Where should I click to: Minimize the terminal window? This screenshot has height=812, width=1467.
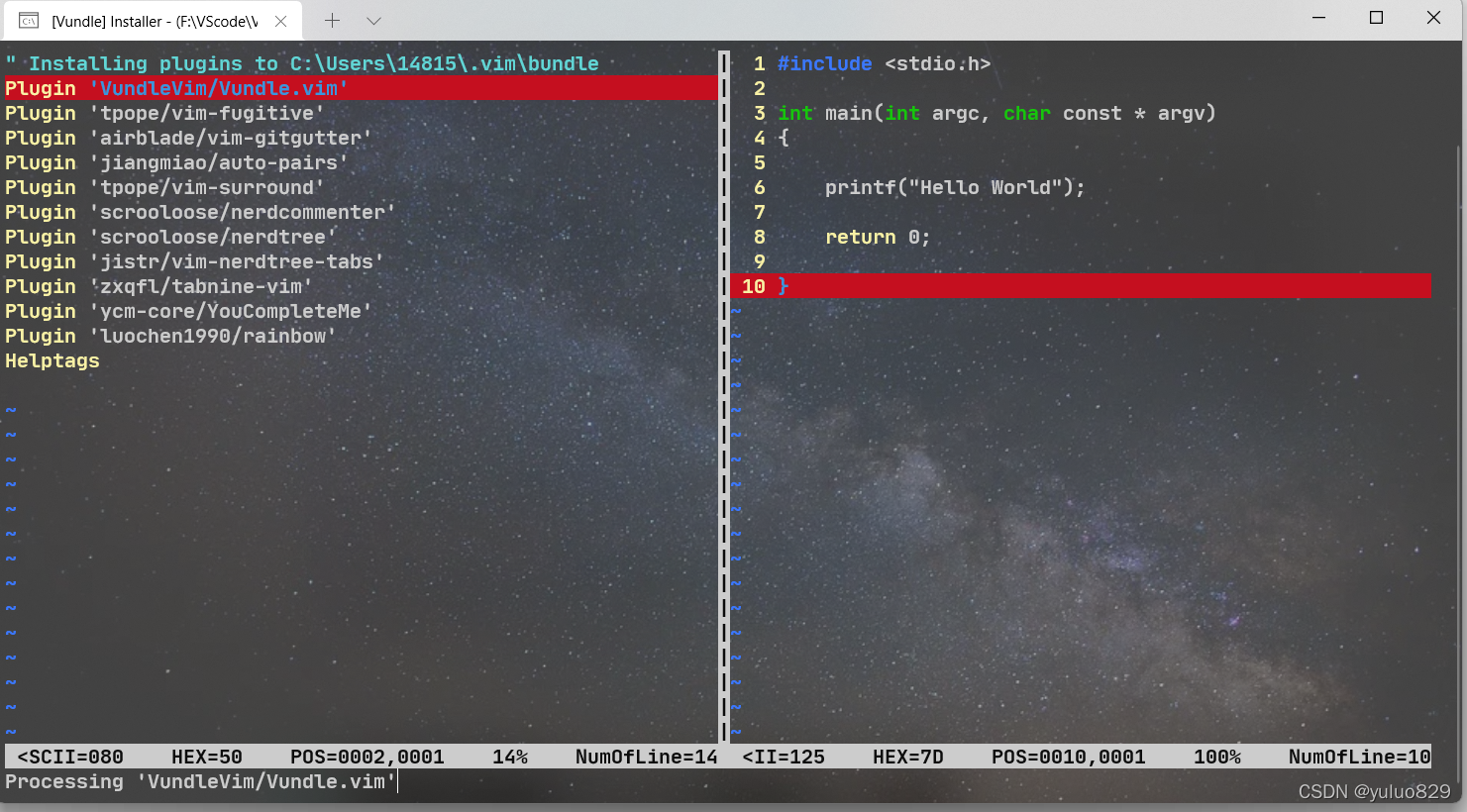[1318, 18]
